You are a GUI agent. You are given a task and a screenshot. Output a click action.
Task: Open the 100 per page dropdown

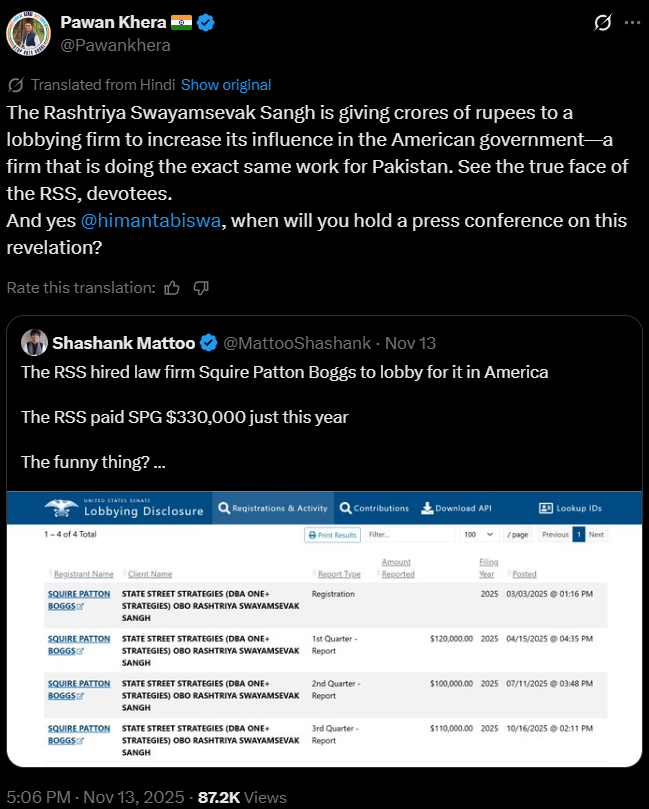[x=480, y=535]
